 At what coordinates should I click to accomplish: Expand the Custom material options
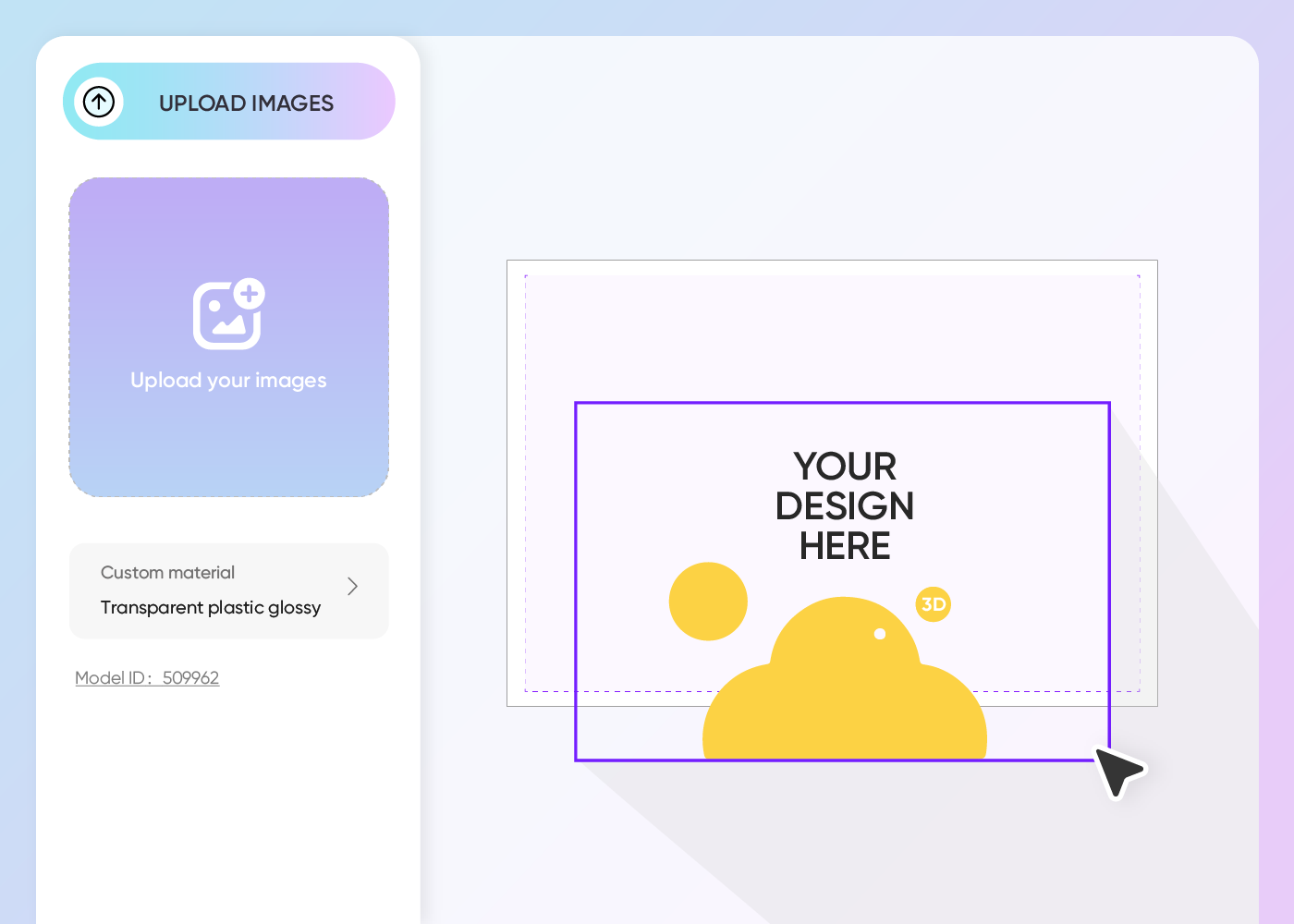click(228, 590)
